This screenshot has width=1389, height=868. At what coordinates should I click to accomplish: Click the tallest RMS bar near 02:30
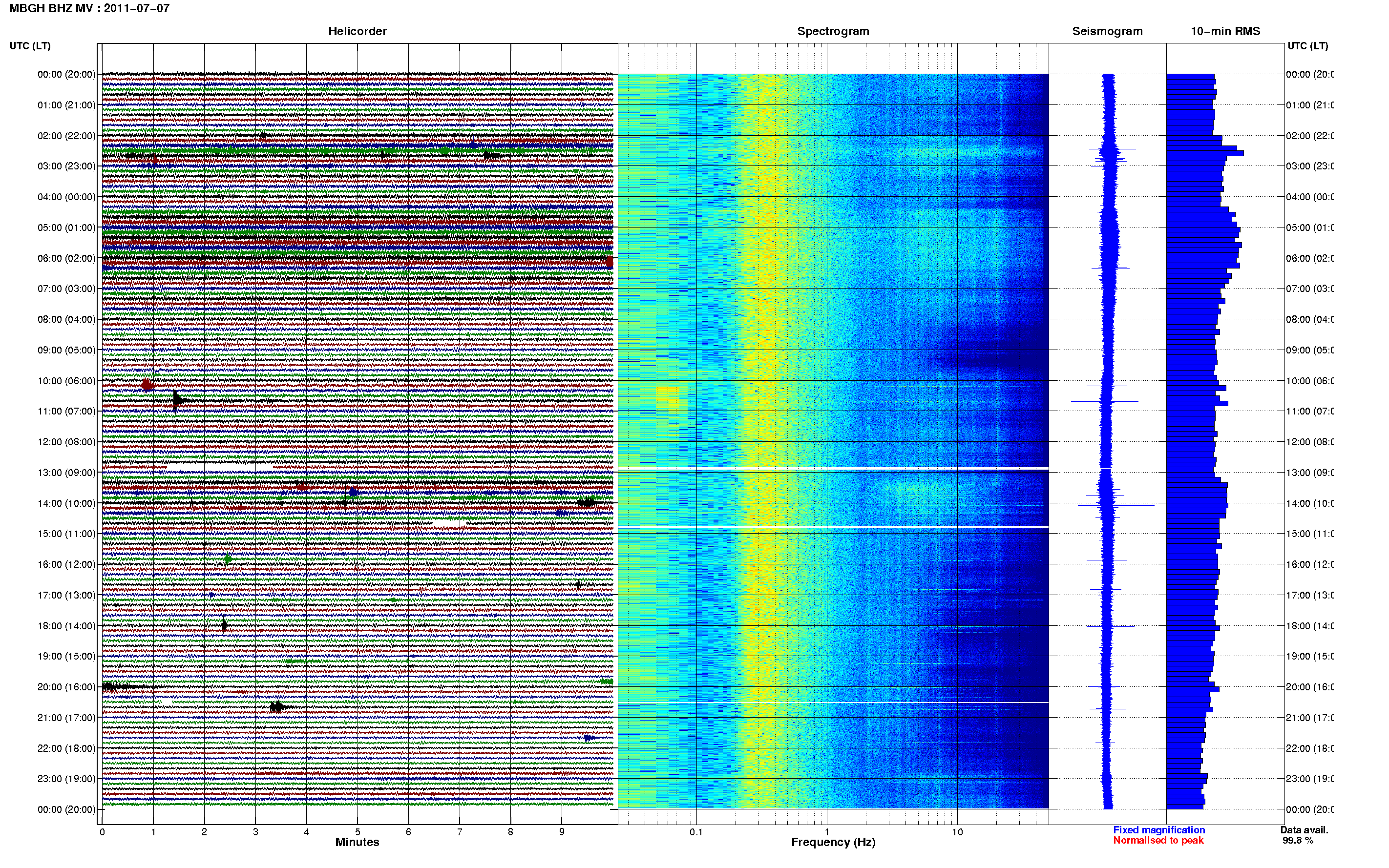pos(1205,153)
